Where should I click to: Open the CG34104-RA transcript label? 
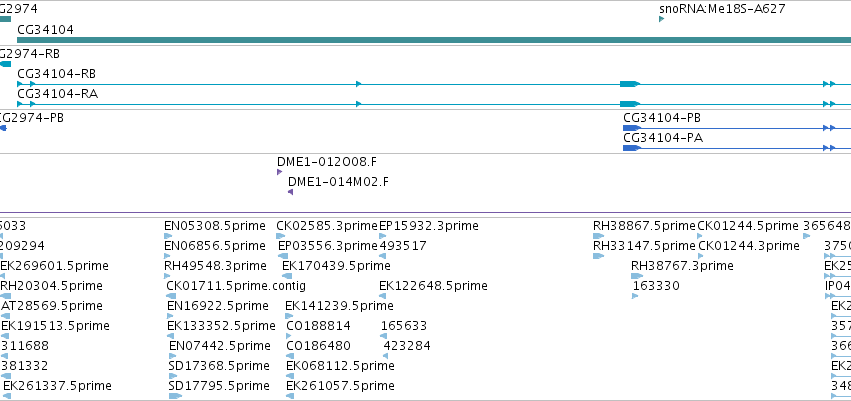(58, 93)
